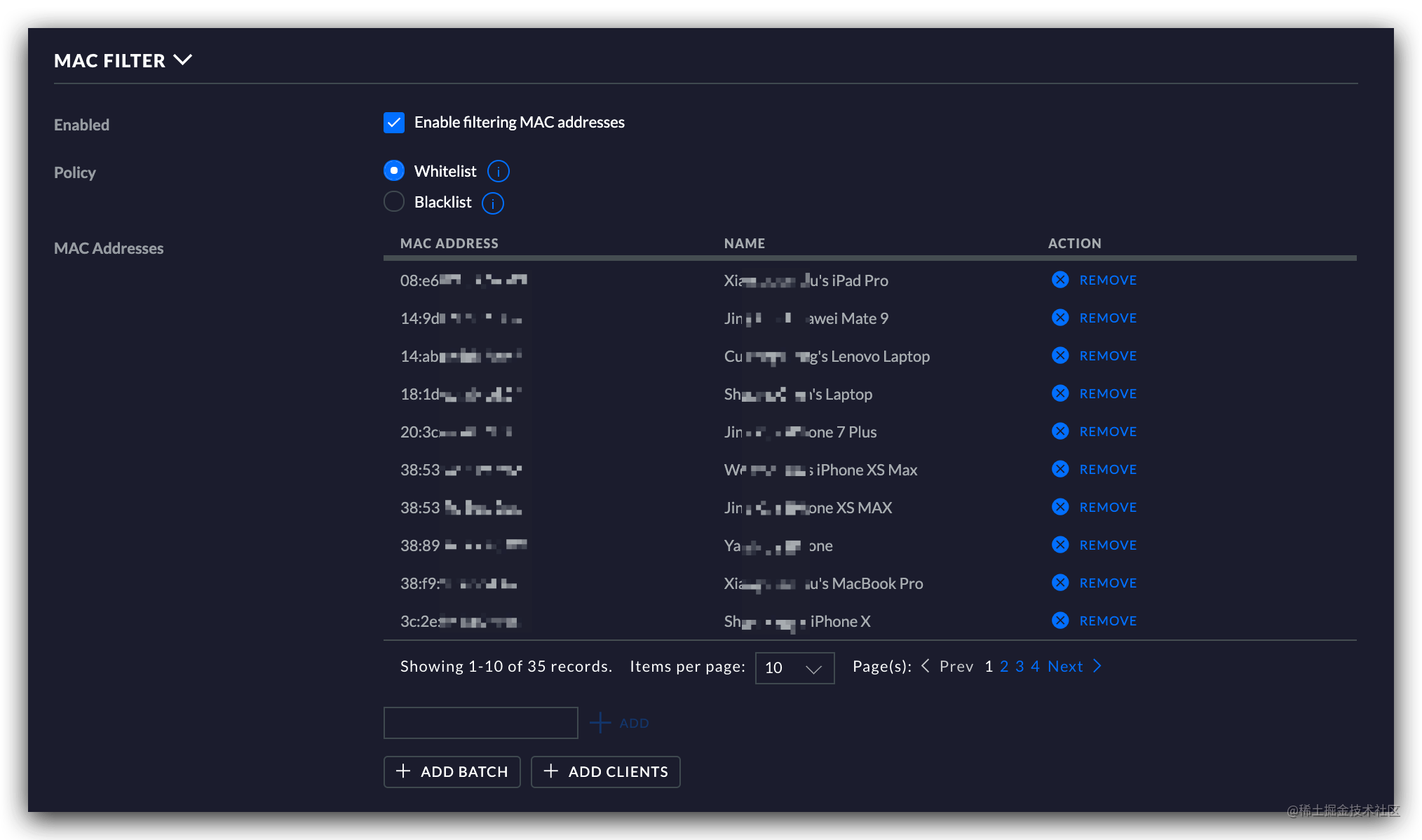1422x840 pixels.
Task: Collapse the MAC FILTER section
Action: point(182,60)
